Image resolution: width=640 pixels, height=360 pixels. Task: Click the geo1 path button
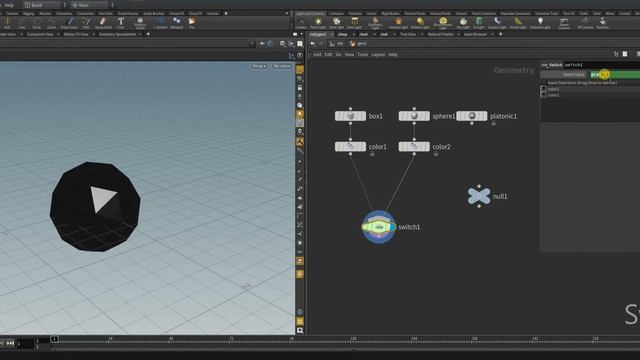(x=358, y=44)
